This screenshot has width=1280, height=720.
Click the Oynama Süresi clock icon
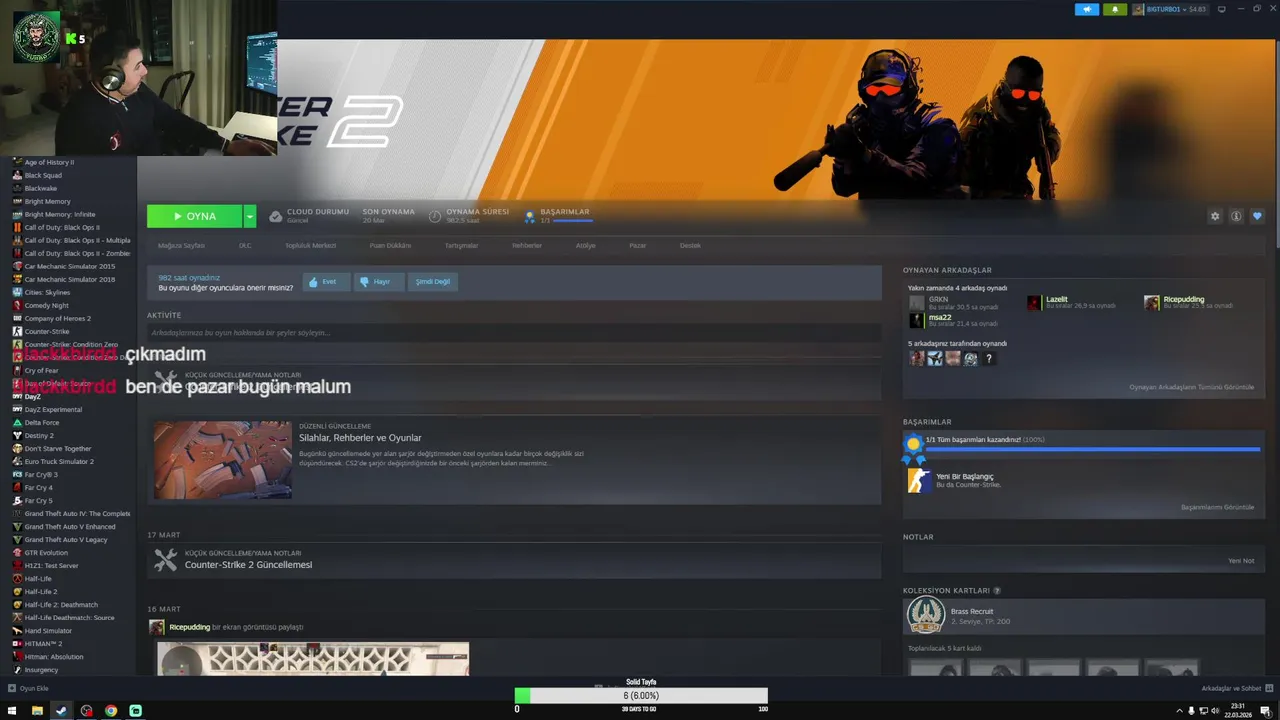coord(435,216)
